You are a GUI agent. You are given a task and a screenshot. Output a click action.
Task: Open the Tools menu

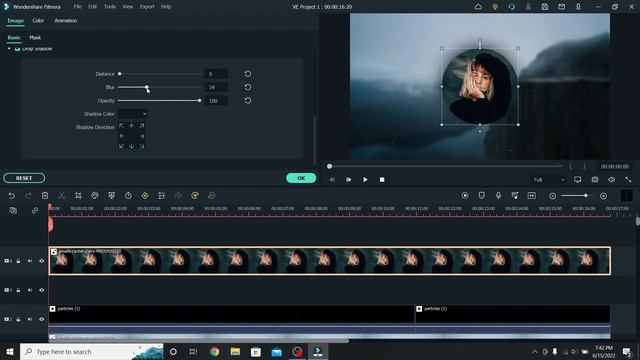[x=109, y=7]
